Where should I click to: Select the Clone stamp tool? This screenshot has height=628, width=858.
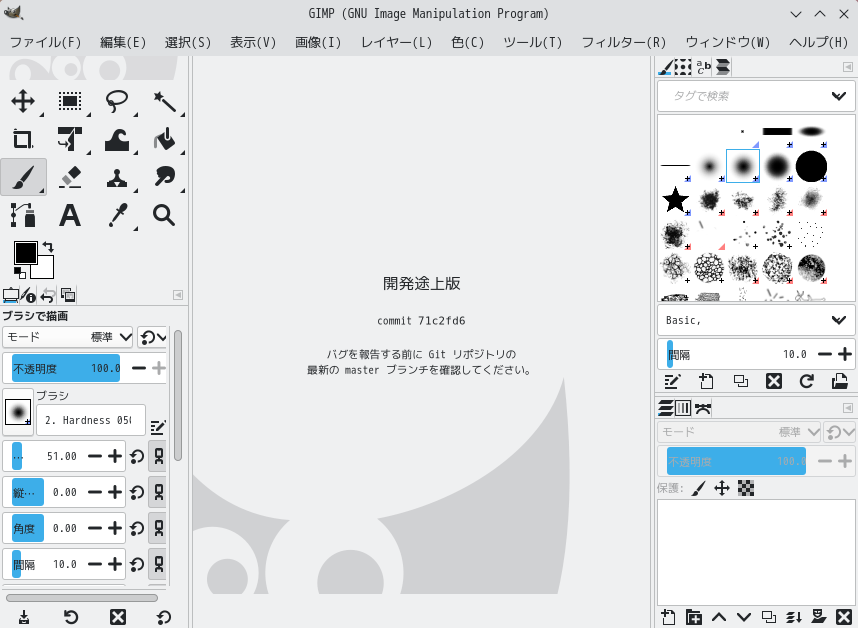point(117,177)
